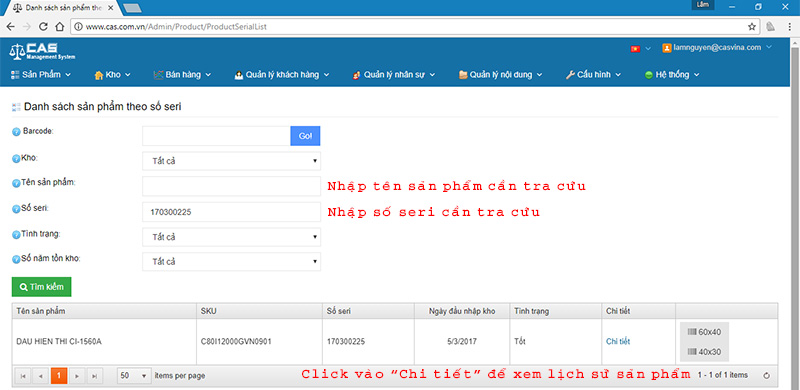Click the Tìm kiếm search button
This screenshot has height=390, width=800.
41,287
